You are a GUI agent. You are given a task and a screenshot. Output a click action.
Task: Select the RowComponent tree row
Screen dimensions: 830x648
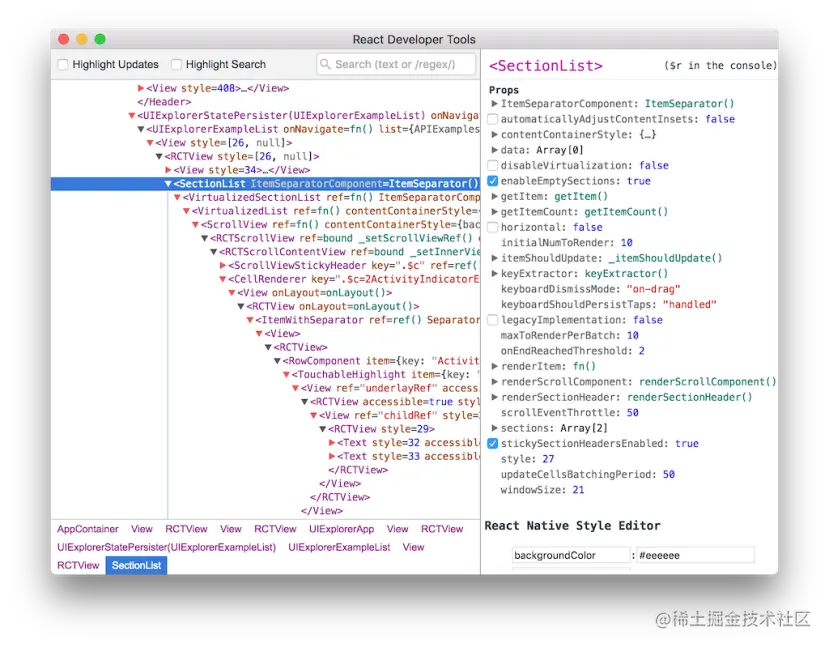point(265,361)
